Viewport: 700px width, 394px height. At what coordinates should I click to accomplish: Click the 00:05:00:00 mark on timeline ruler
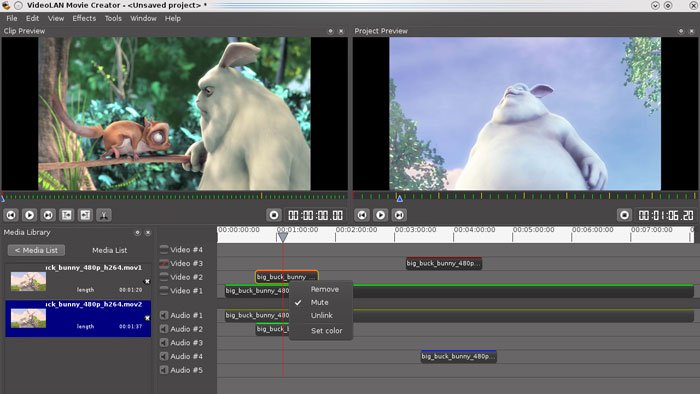coord(533,230)
